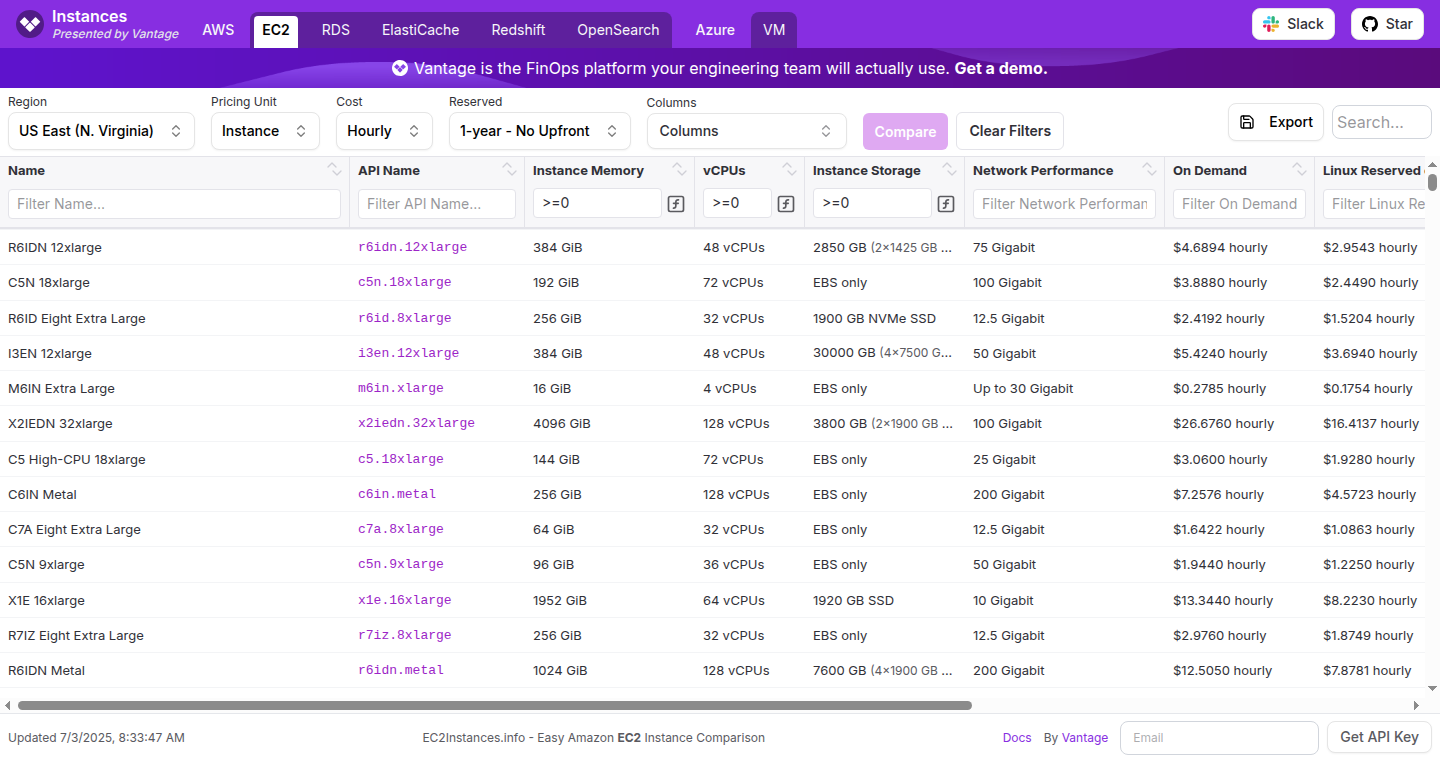Click the vertical scrollbar thumb
The height and width of the screenshot is (761, 1440).
[1432, 182]
